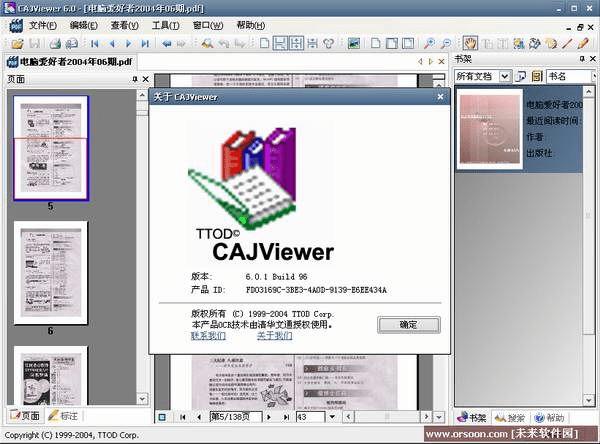Click the 确定 button in About dialog
The height and width of the screenshot is (444, 600).
pyautogui.click(x=409, y=325)
